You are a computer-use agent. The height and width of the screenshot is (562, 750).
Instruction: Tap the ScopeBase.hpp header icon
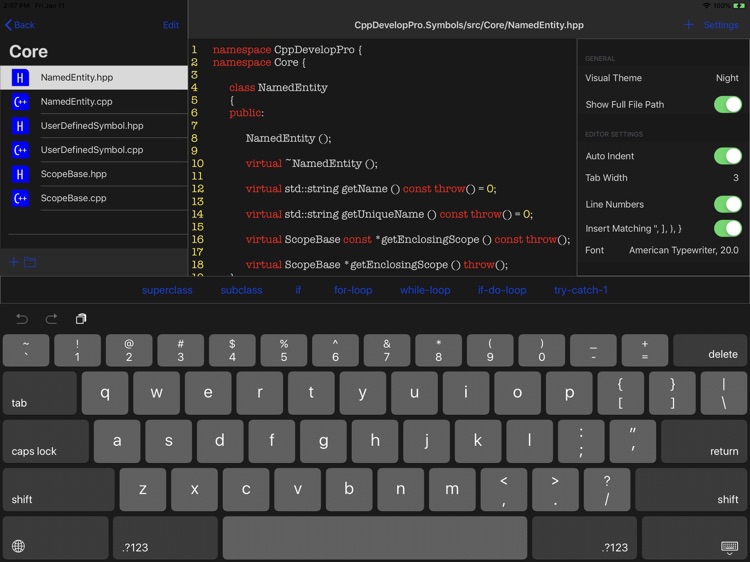click(x=20, y=174)
